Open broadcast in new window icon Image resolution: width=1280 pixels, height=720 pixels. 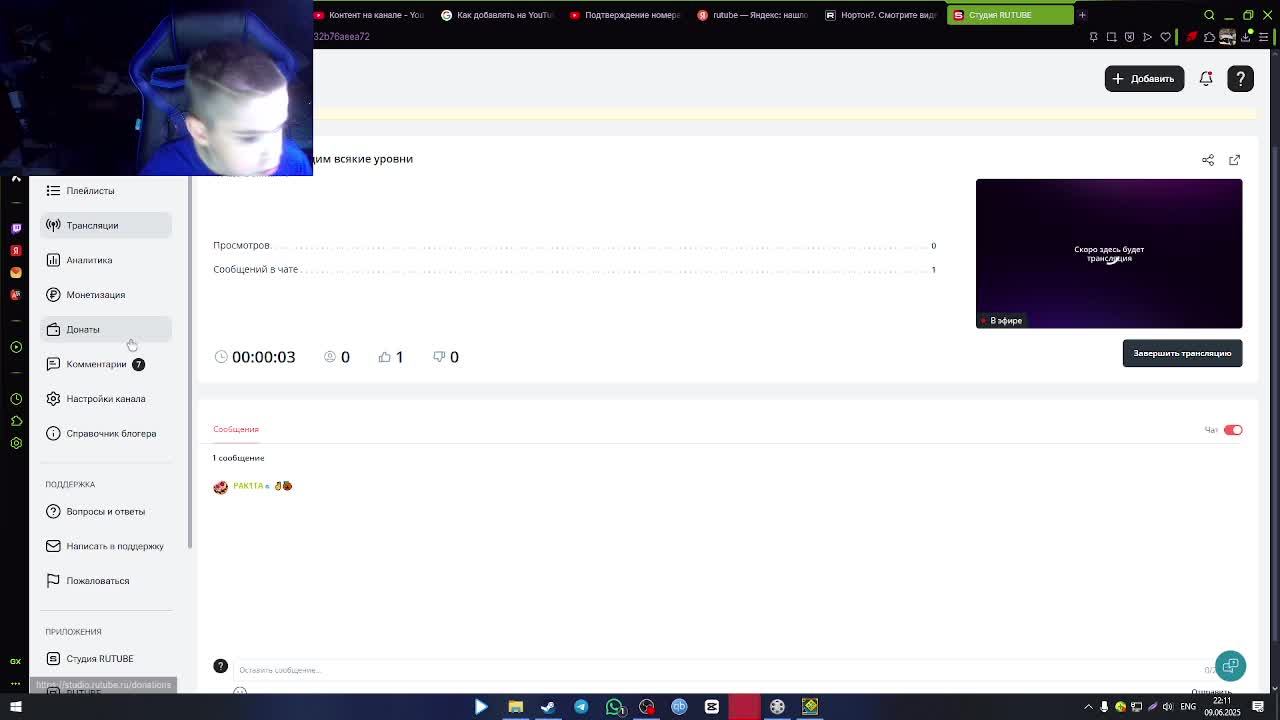coord(1235,160)
